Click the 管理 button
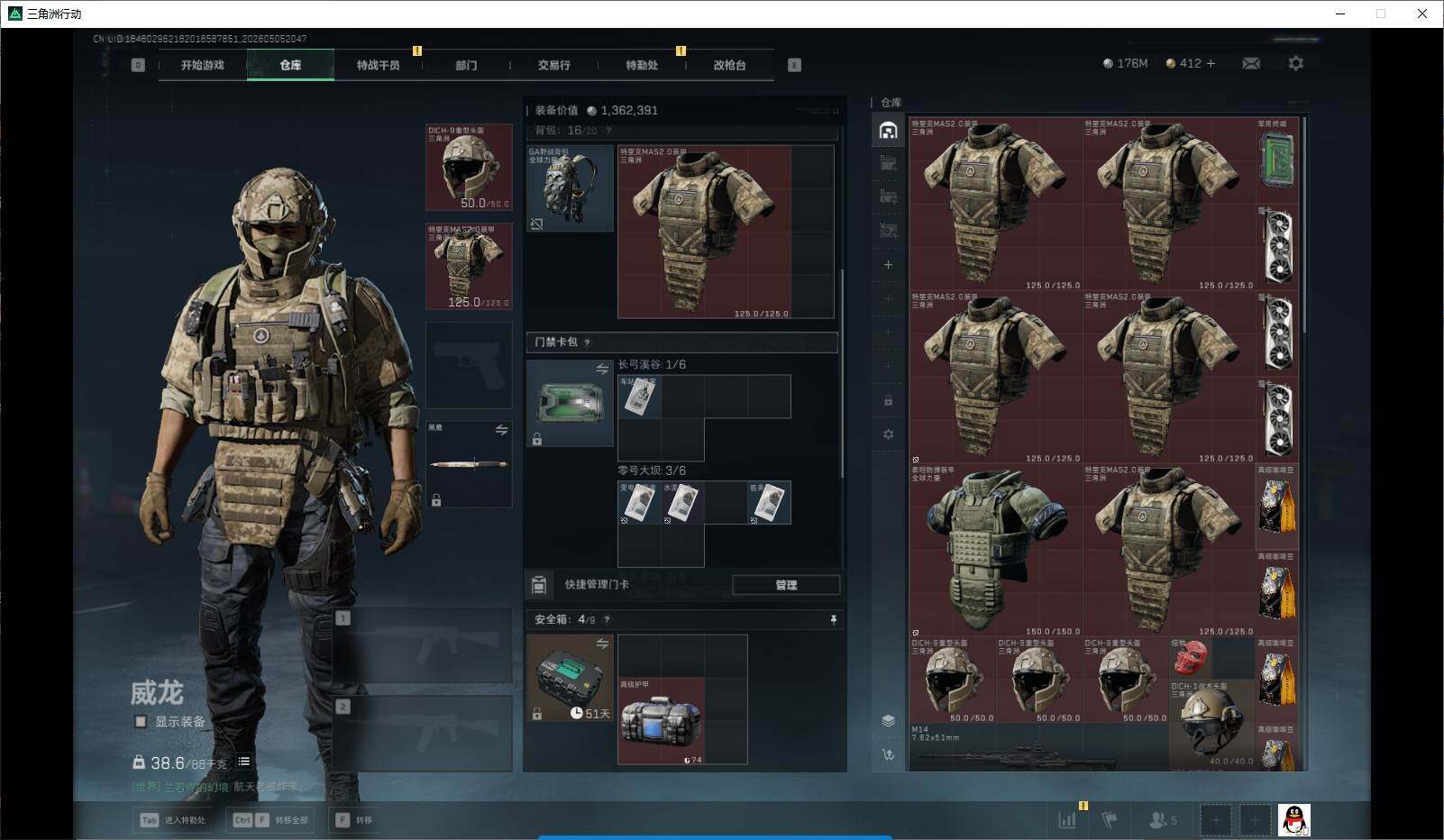This screenshot has height=840, width=1444. [x=786, y=585]
